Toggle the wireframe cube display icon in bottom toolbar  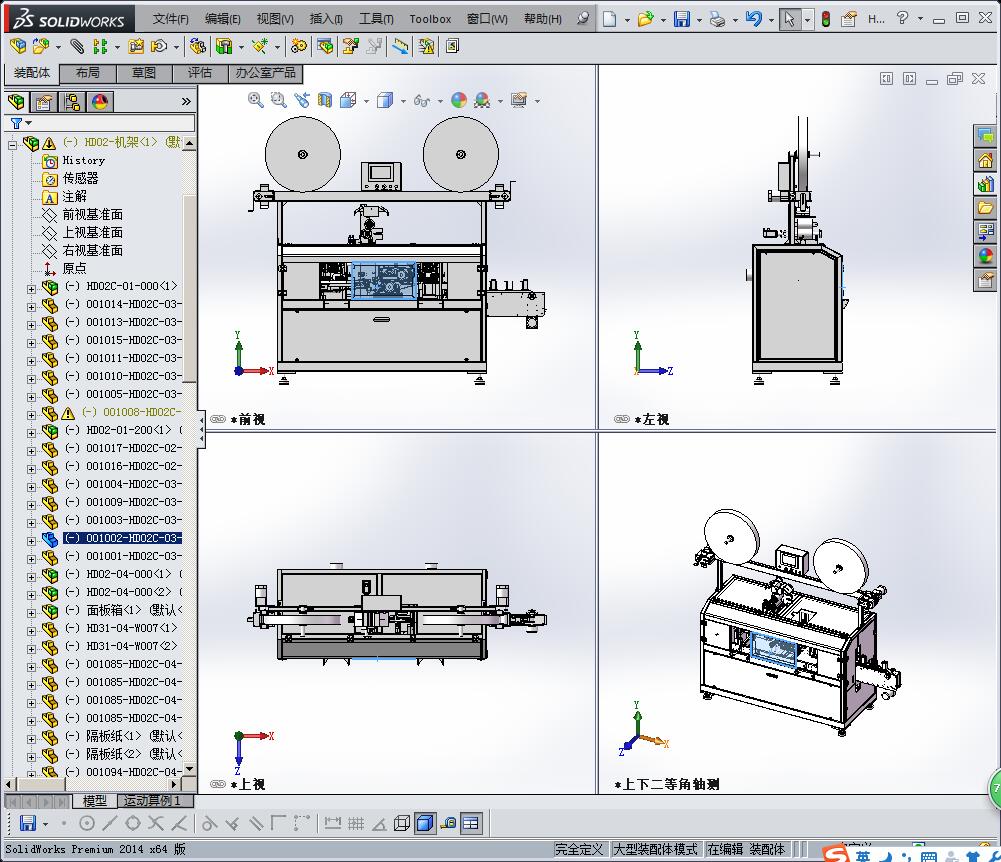tap(402, 823)
